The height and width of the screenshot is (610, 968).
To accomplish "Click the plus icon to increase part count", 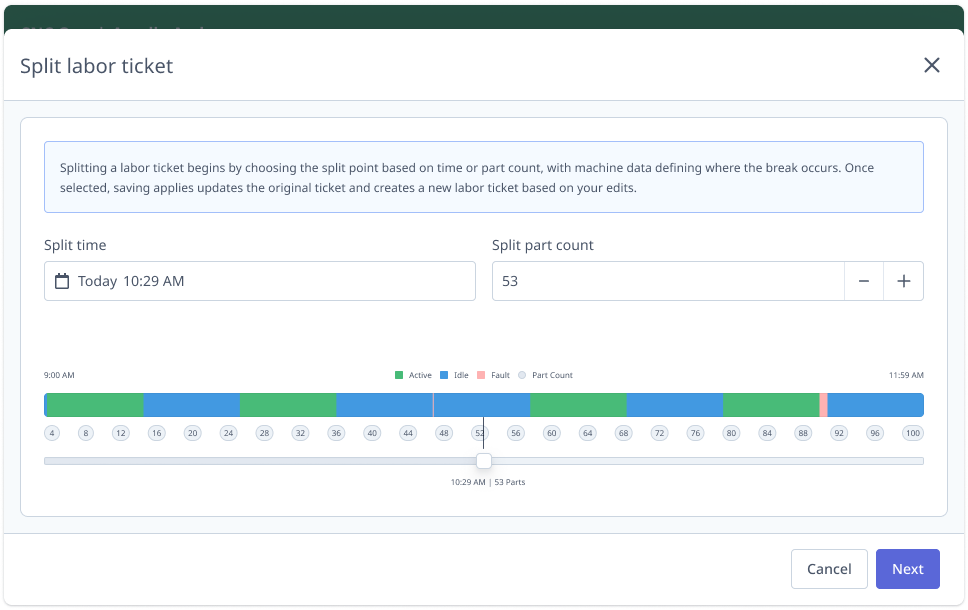I will pos(903,281).
